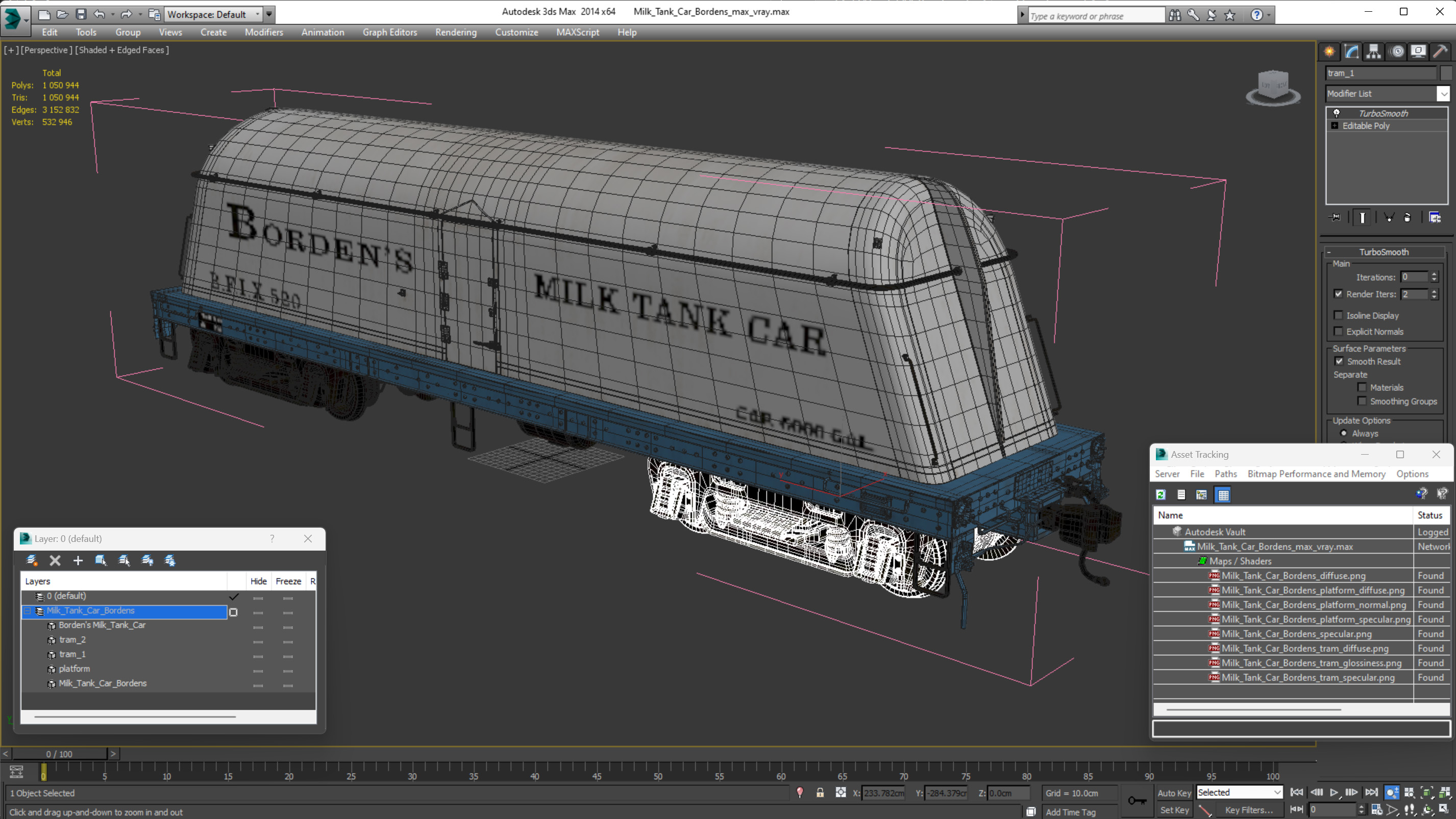The height and width of the screenshot is (819, 1456).
Task: Open the Utilities hammer panel tab
Action: [x=1440, y=52]
